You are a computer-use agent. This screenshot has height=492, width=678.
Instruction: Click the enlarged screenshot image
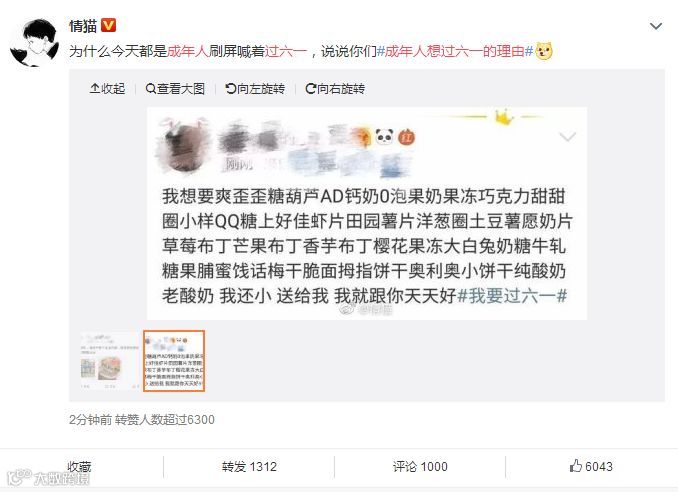coord(367,214)
